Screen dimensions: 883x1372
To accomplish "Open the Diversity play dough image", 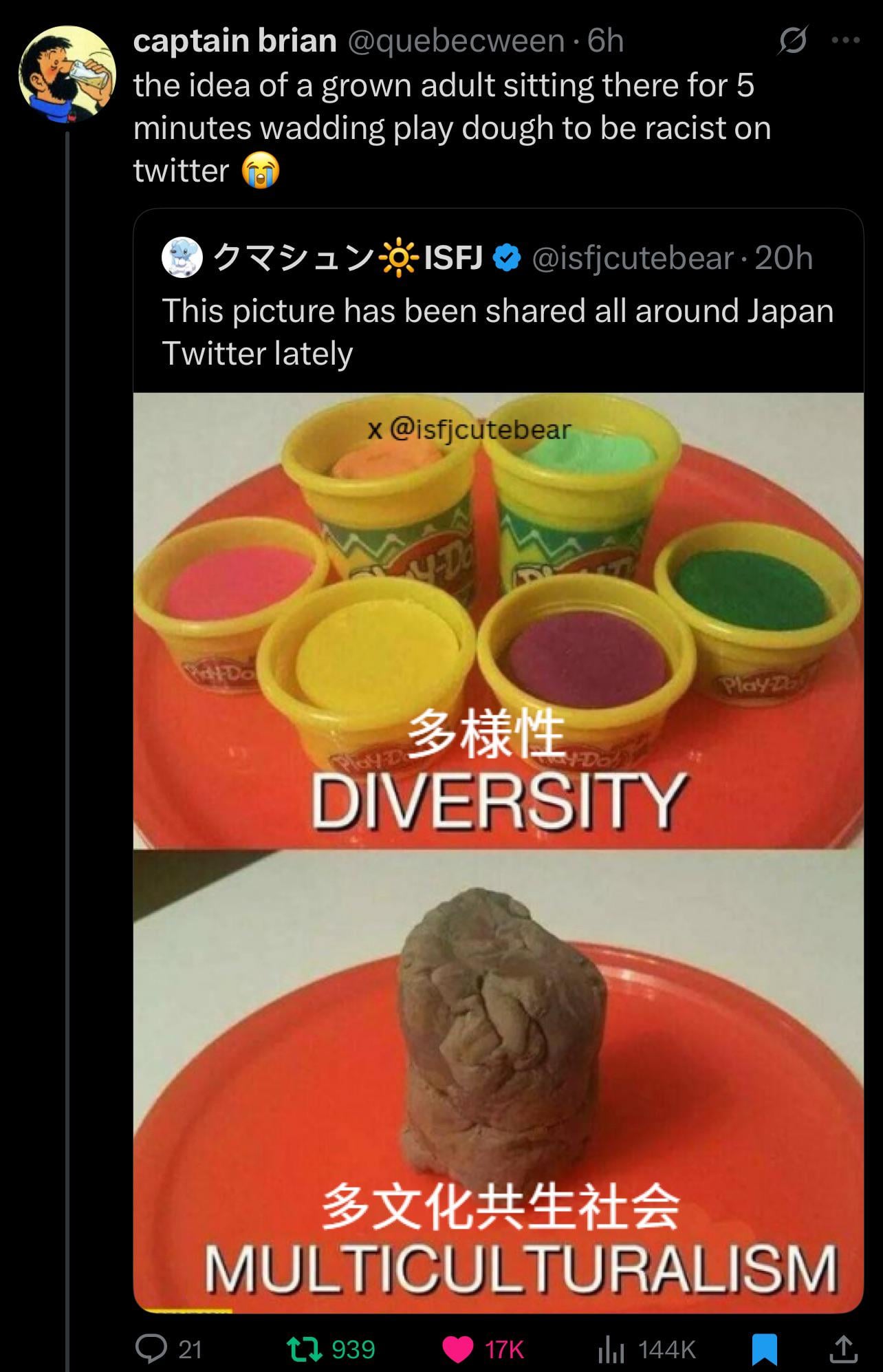I will tap(498, 621).
